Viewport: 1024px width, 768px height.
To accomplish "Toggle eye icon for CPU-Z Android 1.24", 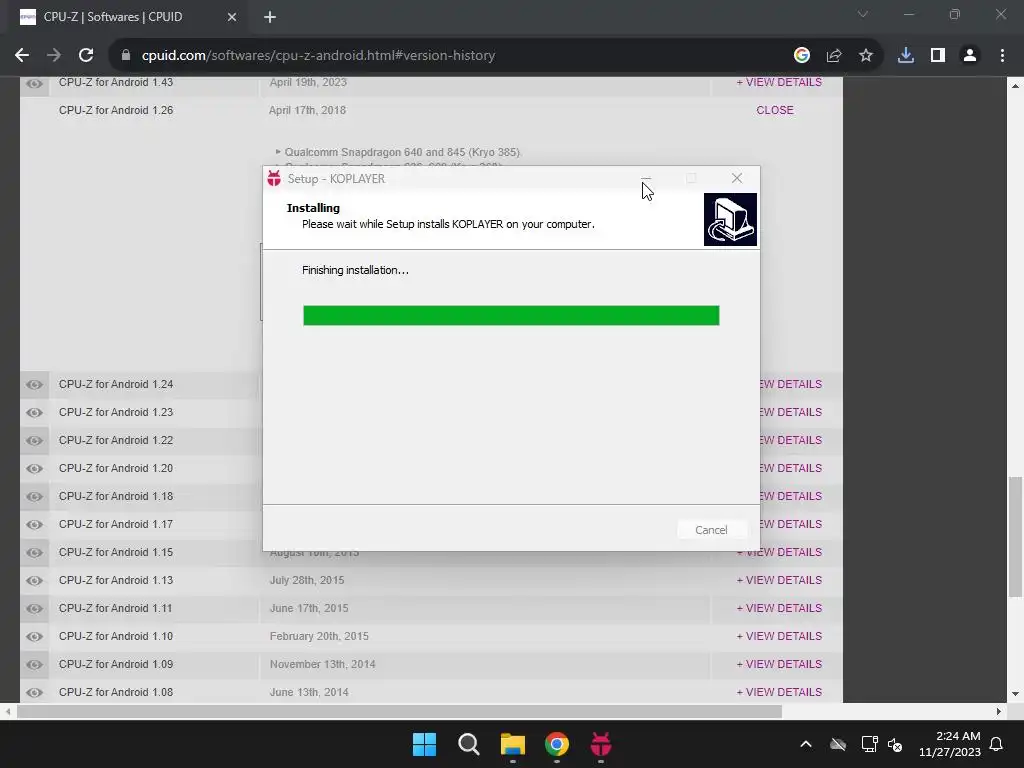I will [x=34, y=385].
